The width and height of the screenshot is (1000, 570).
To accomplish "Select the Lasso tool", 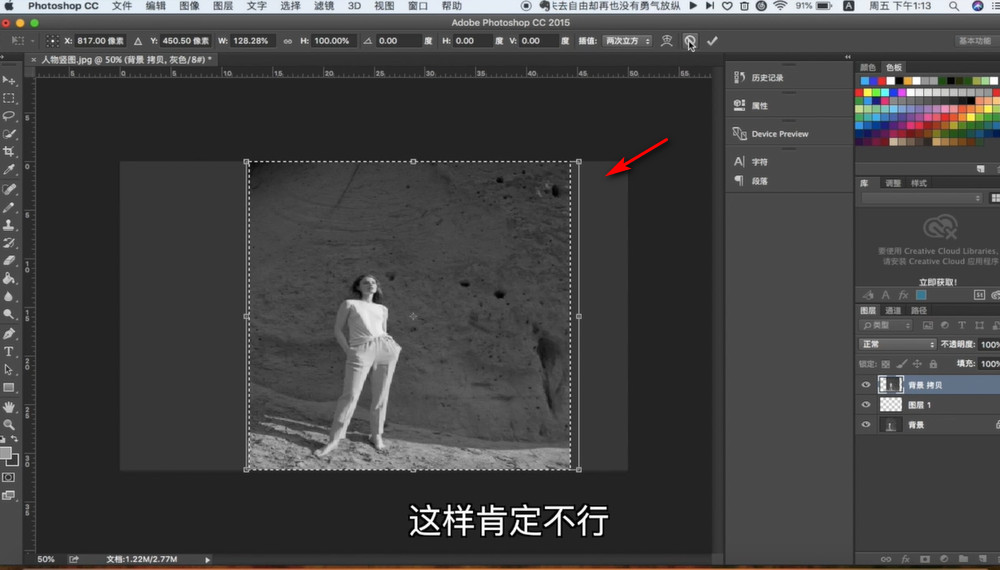I will pos(9,116).
